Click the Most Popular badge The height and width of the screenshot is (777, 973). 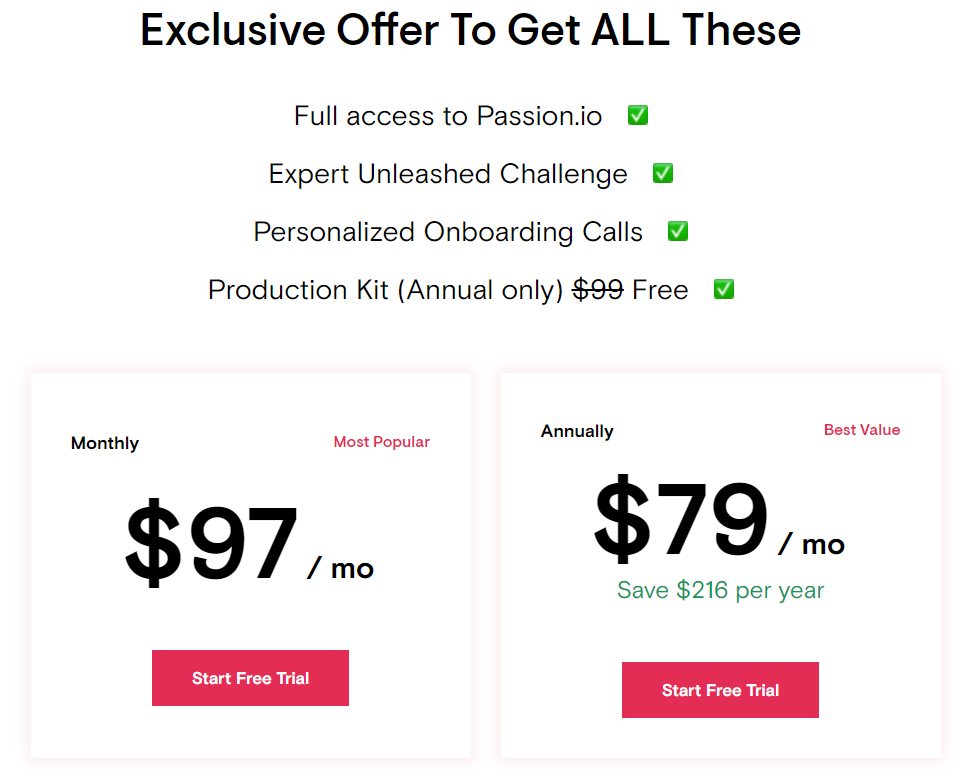382,442
